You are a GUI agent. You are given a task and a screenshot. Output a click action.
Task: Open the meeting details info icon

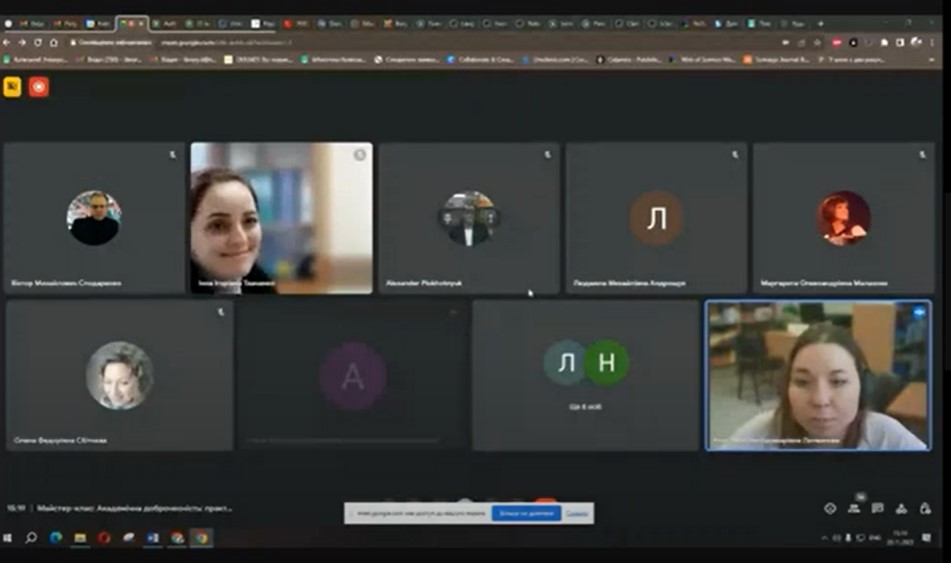829,508
